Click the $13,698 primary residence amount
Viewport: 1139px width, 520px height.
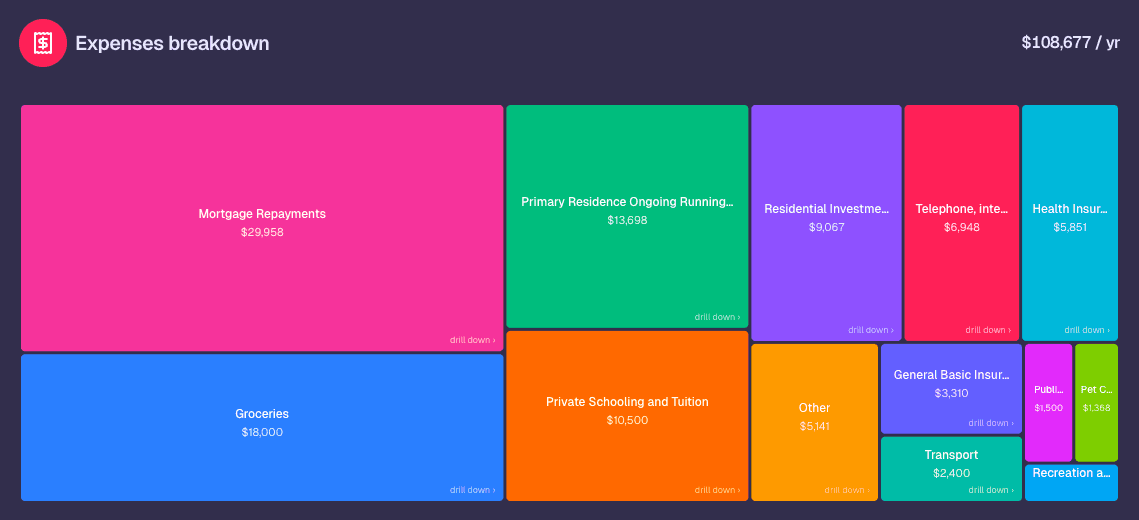pyautogui.click(x=627, y=220)
